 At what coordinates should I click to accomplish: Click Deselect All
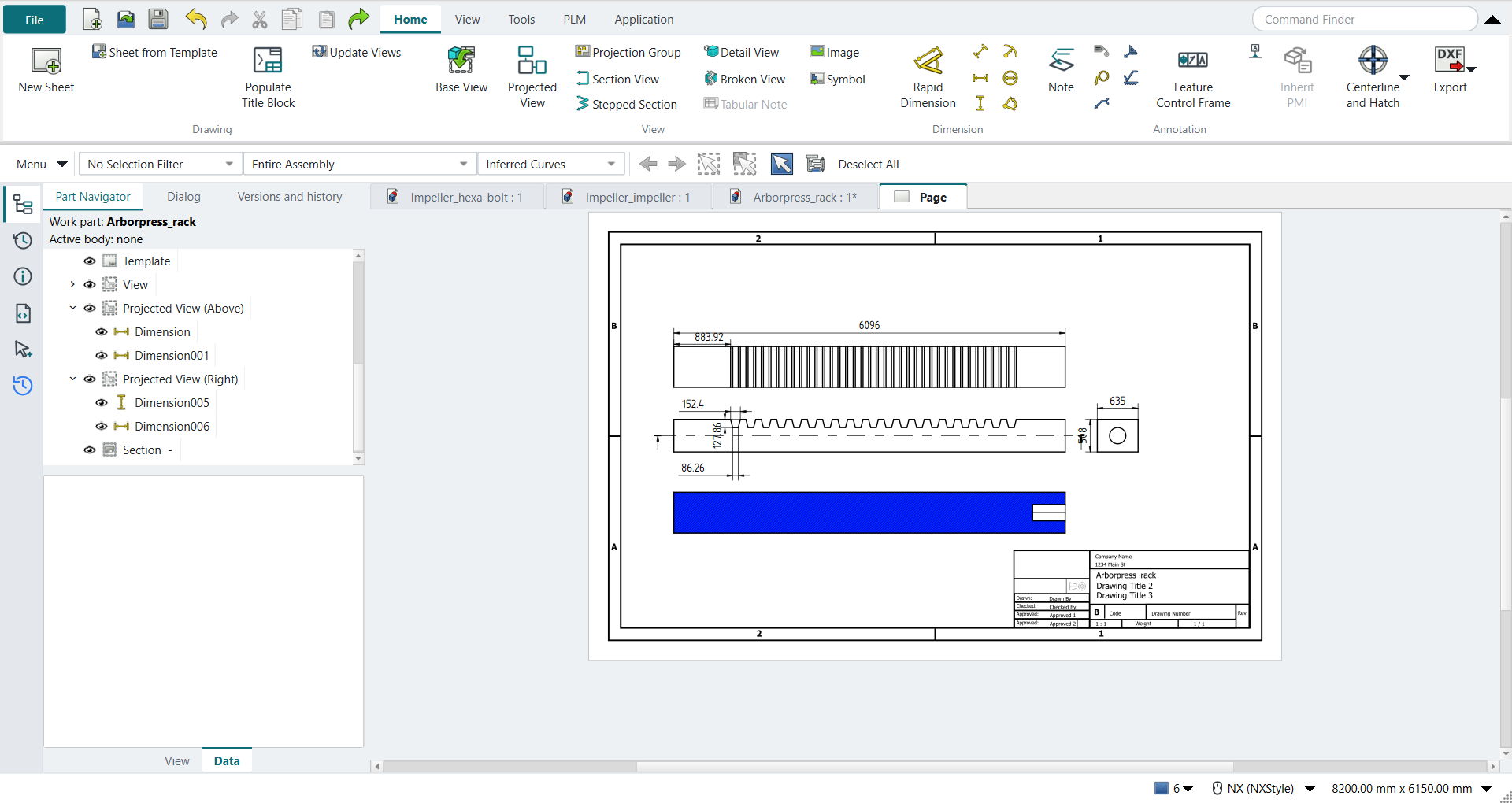click(868, 164)
